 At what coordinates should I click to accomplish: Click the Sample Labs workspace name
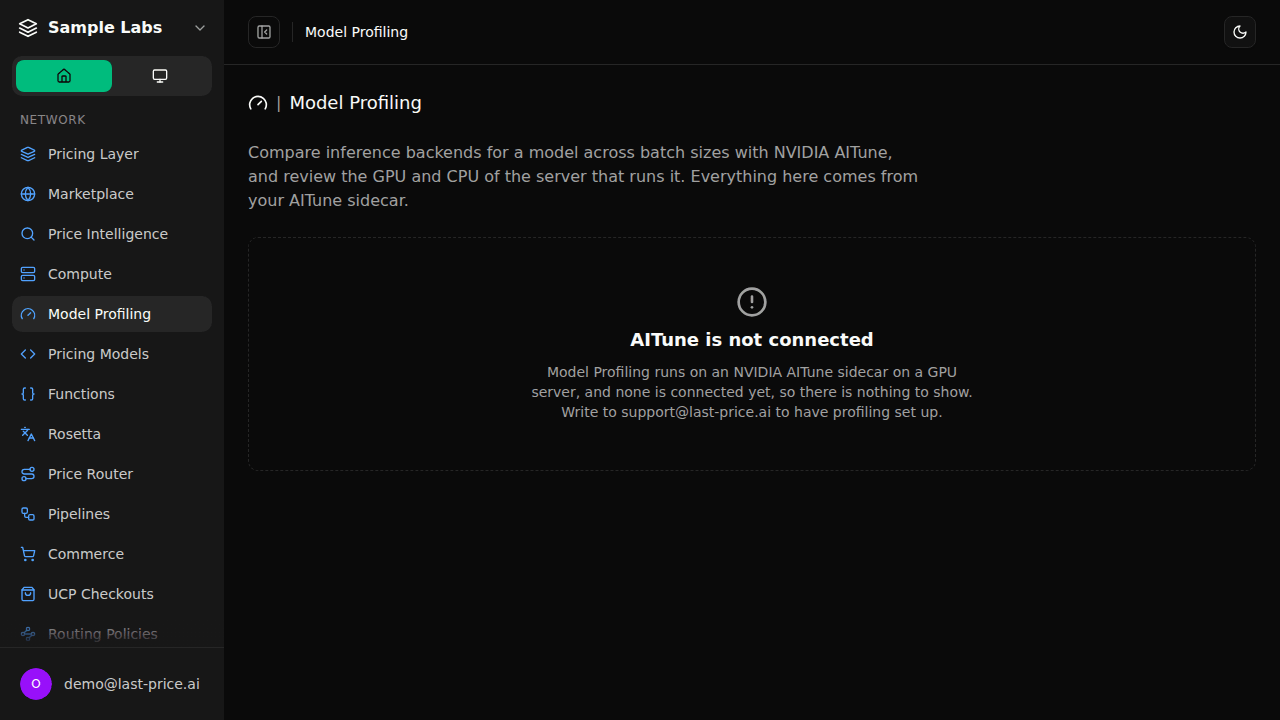(x=105, y=28)
